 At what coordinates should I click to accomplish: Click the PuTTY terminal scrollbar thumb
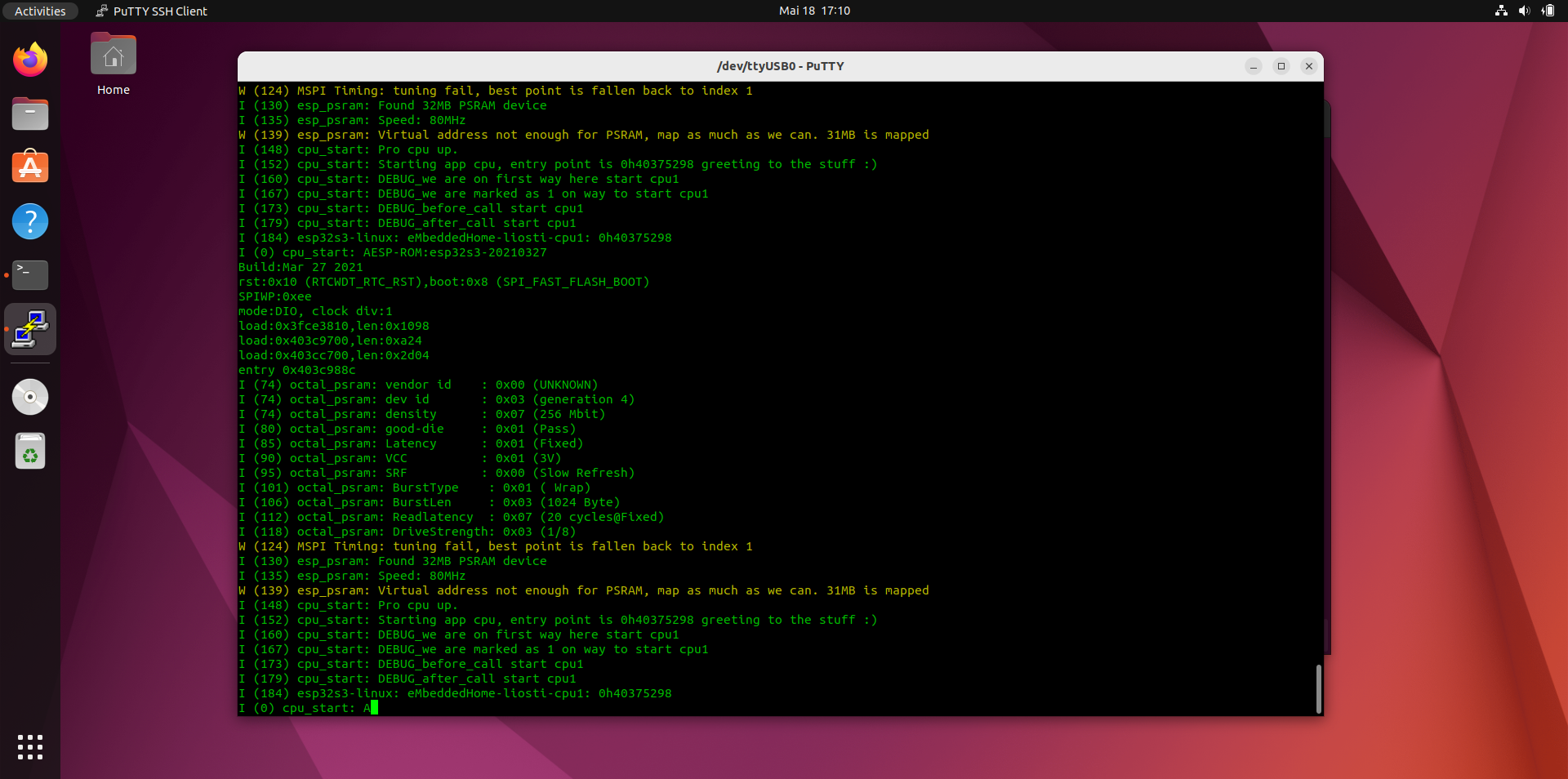click(x=1318, y=688)
